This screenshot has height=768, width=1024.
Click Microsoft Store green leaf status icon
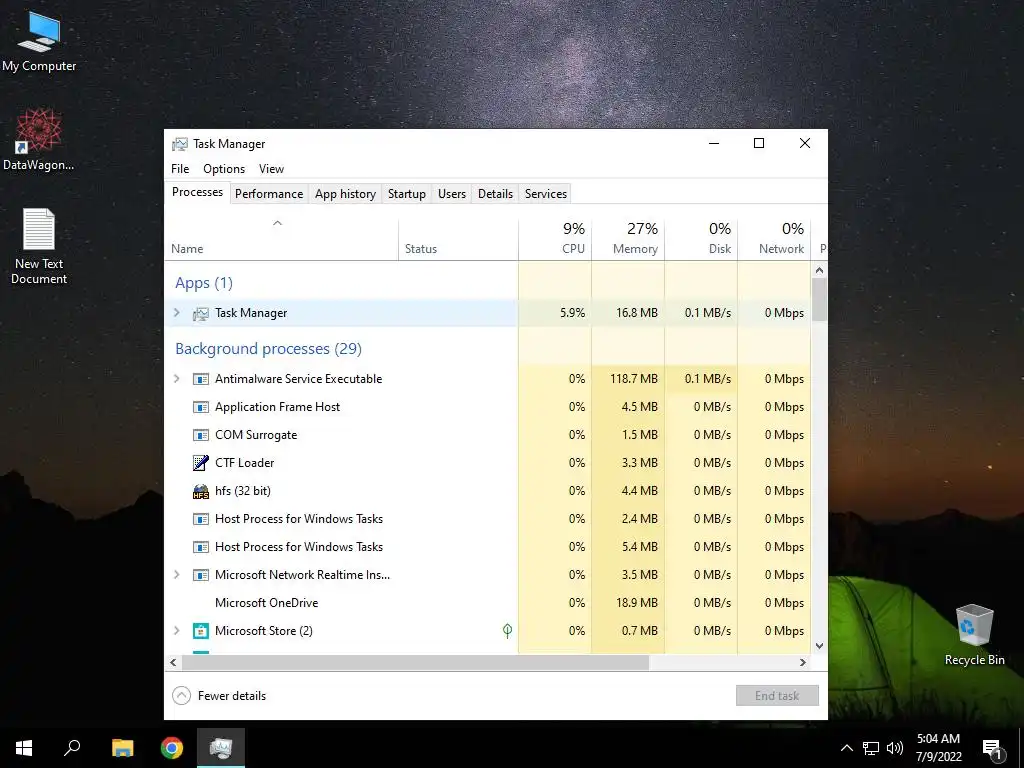507,630
